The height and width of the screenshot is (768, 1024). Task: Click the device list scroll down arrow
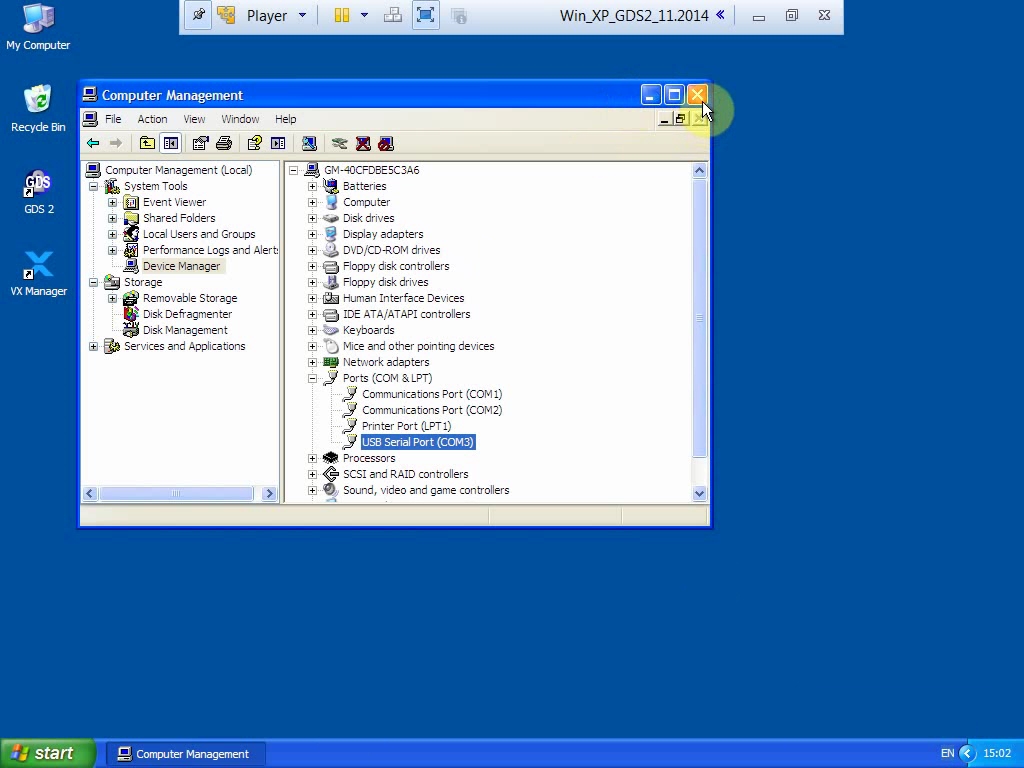pos(699,493)
